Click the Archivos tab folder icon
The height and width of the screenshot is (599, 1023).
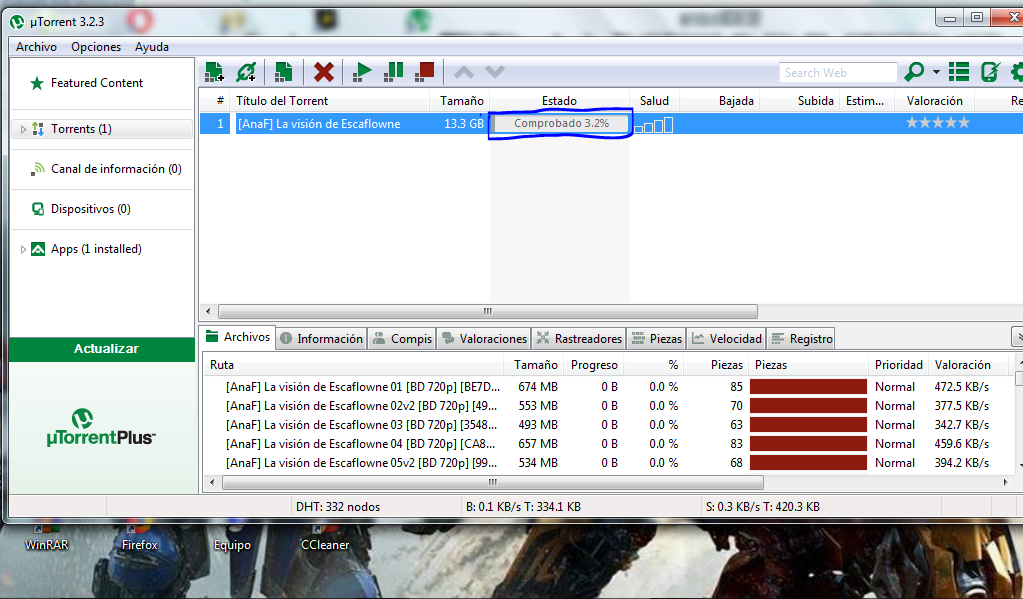point(212,336)
